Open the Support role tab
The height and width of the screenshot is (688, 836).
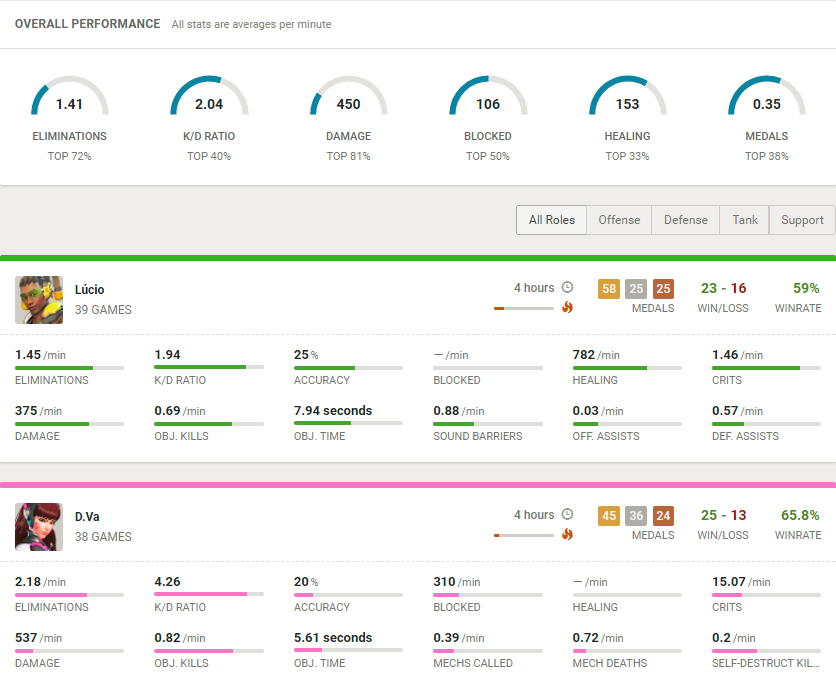point(802,220)
